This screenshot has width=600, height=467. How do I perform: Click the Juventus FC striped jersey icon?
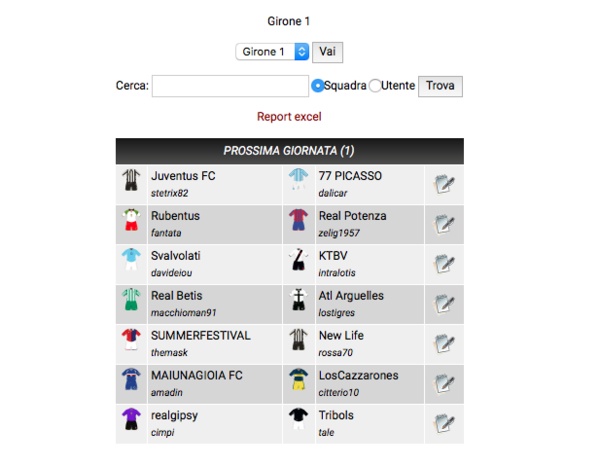coord(131,180)
